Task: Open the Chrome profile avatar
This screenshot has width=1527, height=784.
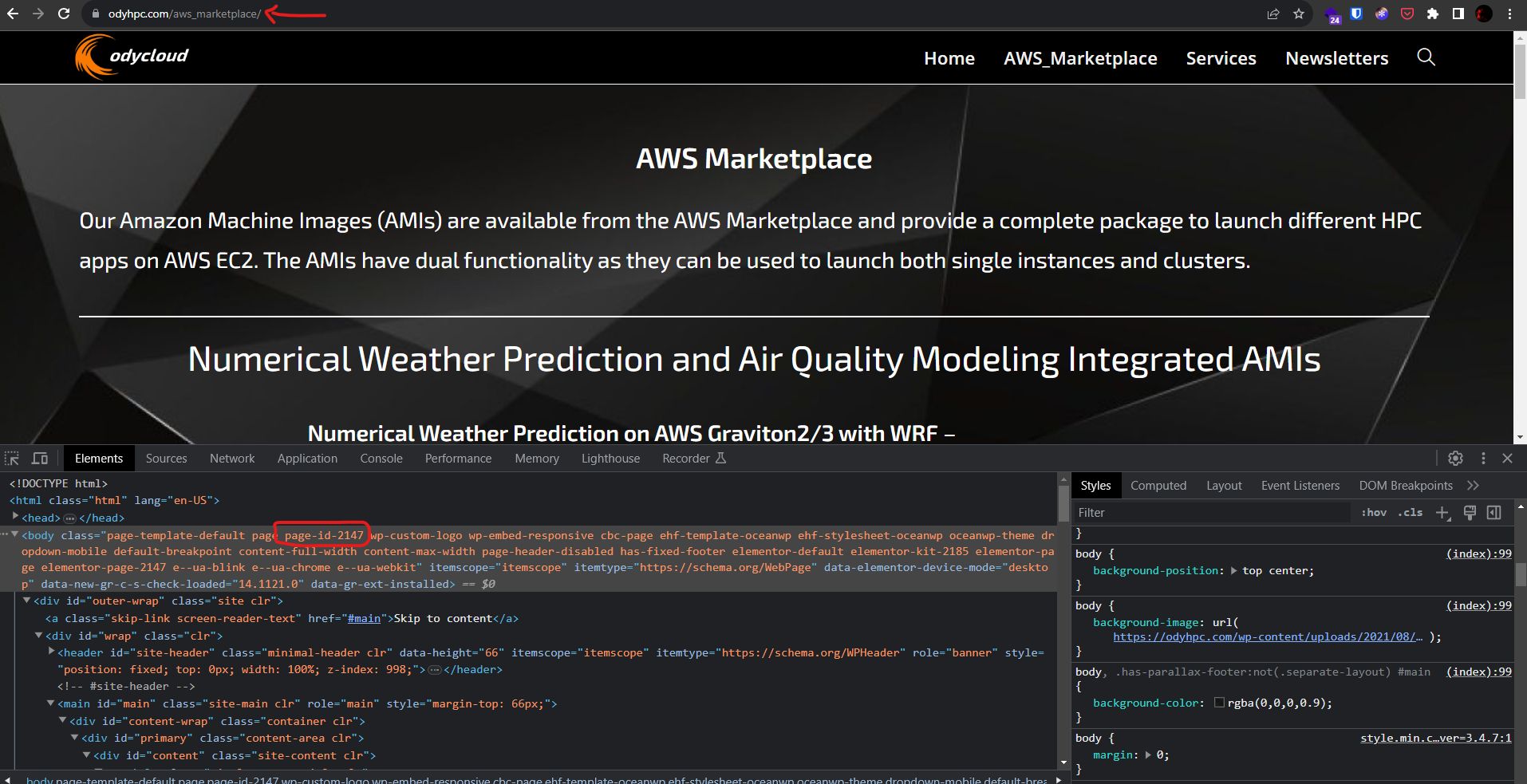Action: (1484, 14)
